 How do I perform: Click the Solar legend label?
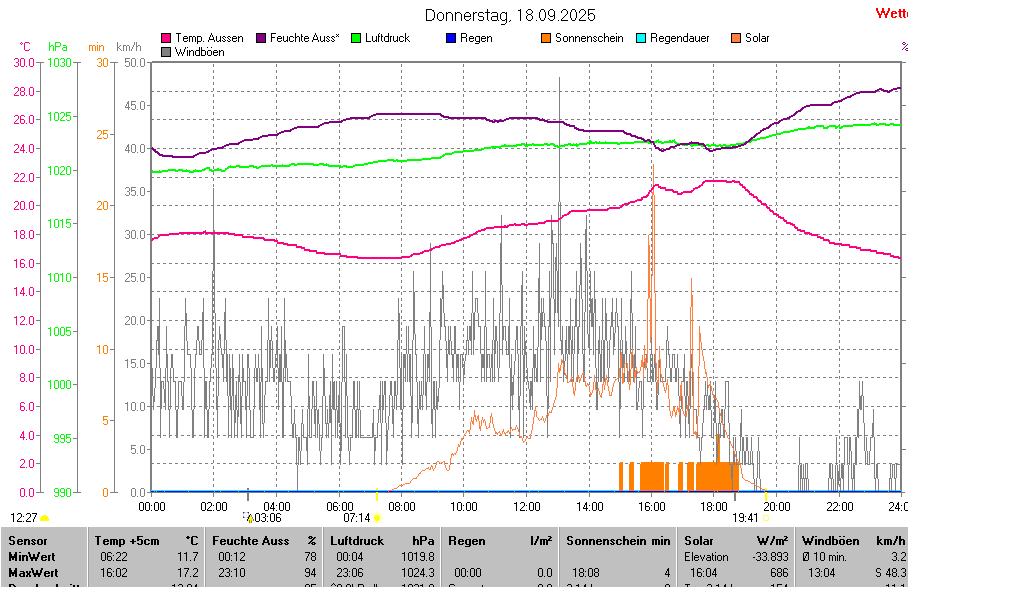coord(757,38)
